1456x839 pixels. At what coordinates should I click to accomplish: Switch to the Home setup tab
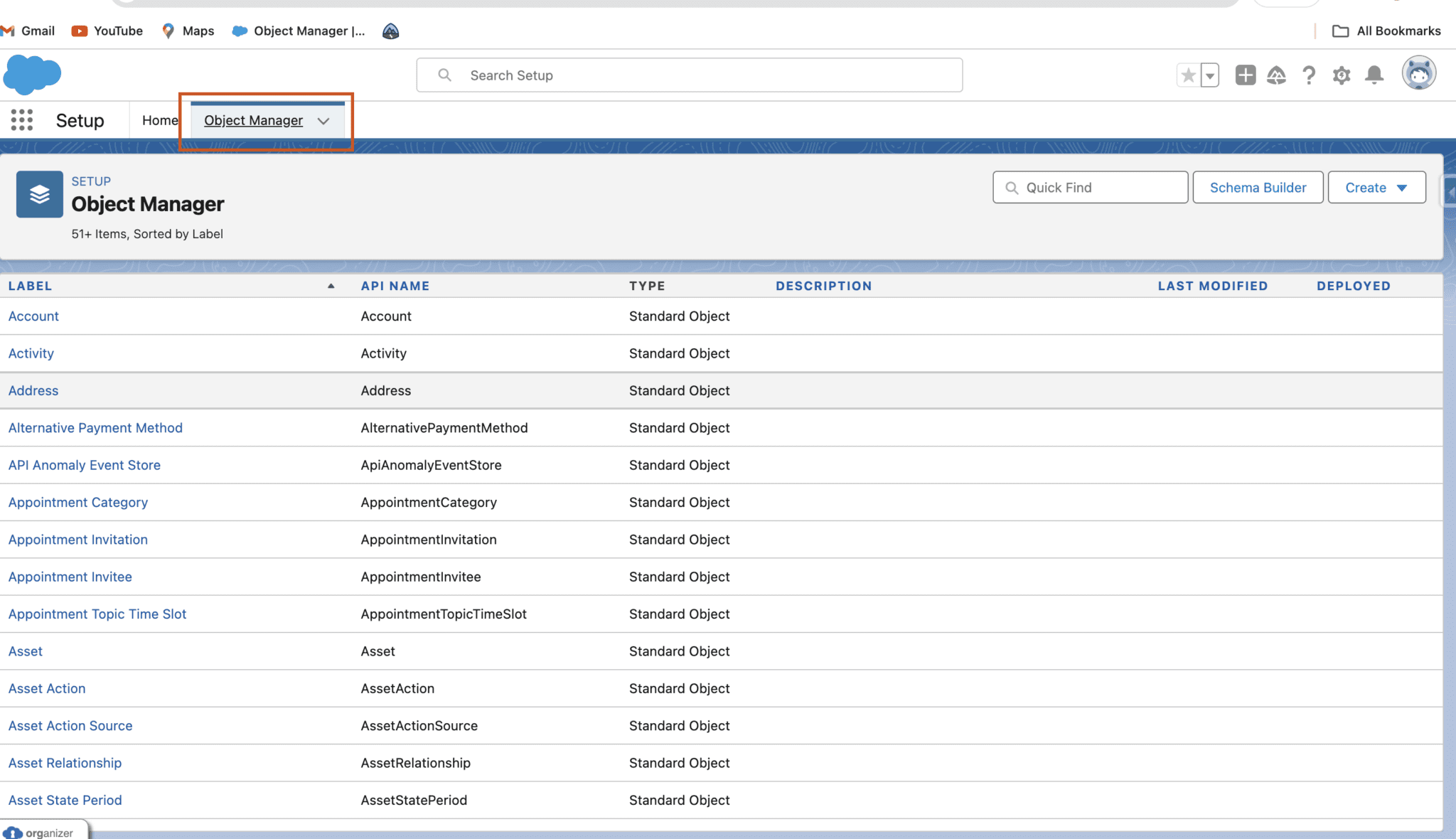[x=159, y=120]
